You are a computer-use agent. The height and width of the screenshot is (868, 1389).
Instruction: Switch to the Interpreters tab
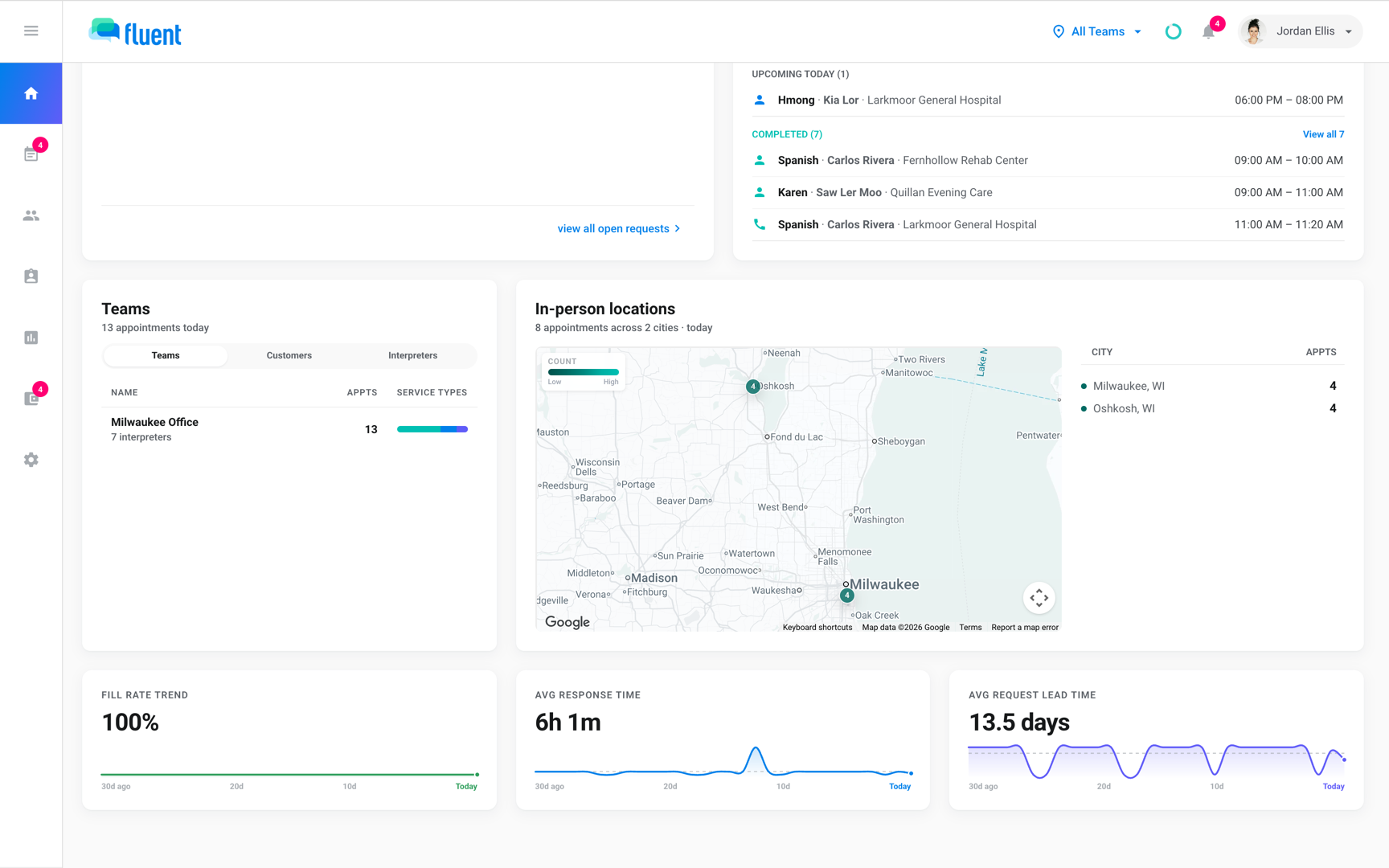coord(413,355)
